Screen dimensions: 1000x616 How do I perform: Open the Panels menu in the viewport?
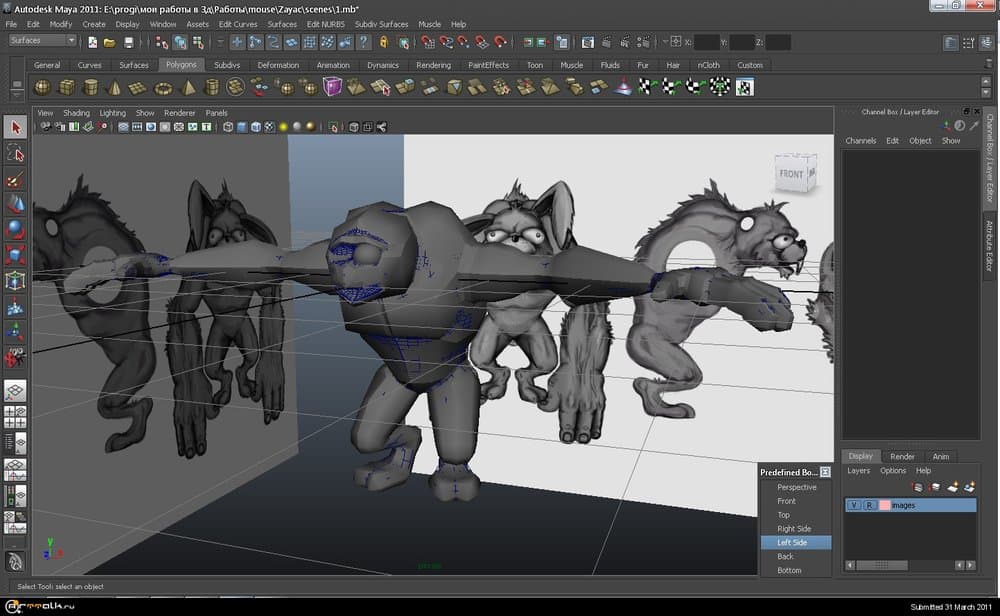pyautogui.click(x=216, y=113)
